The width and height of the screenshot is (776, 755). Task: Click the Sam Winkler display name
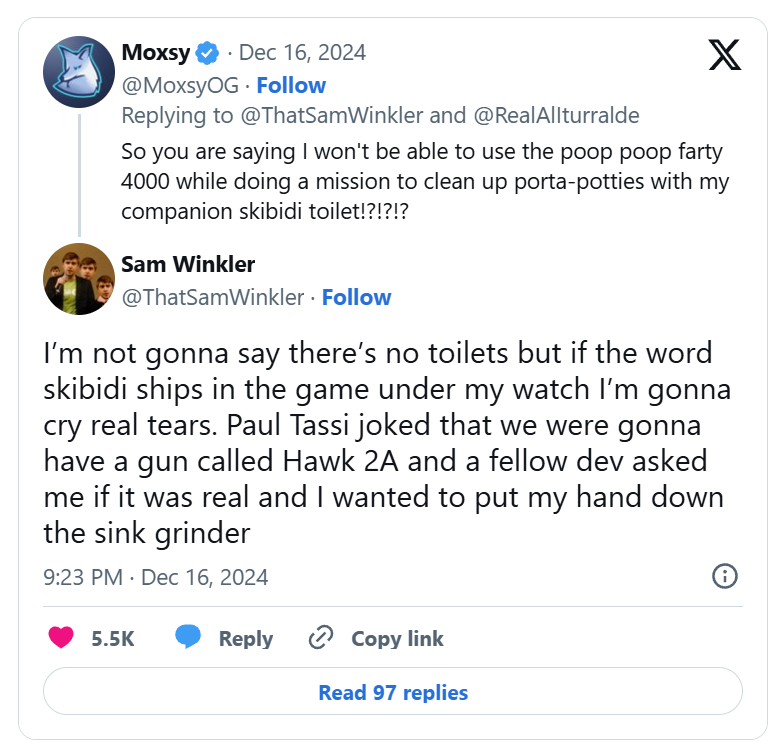[x=188, y=264]
